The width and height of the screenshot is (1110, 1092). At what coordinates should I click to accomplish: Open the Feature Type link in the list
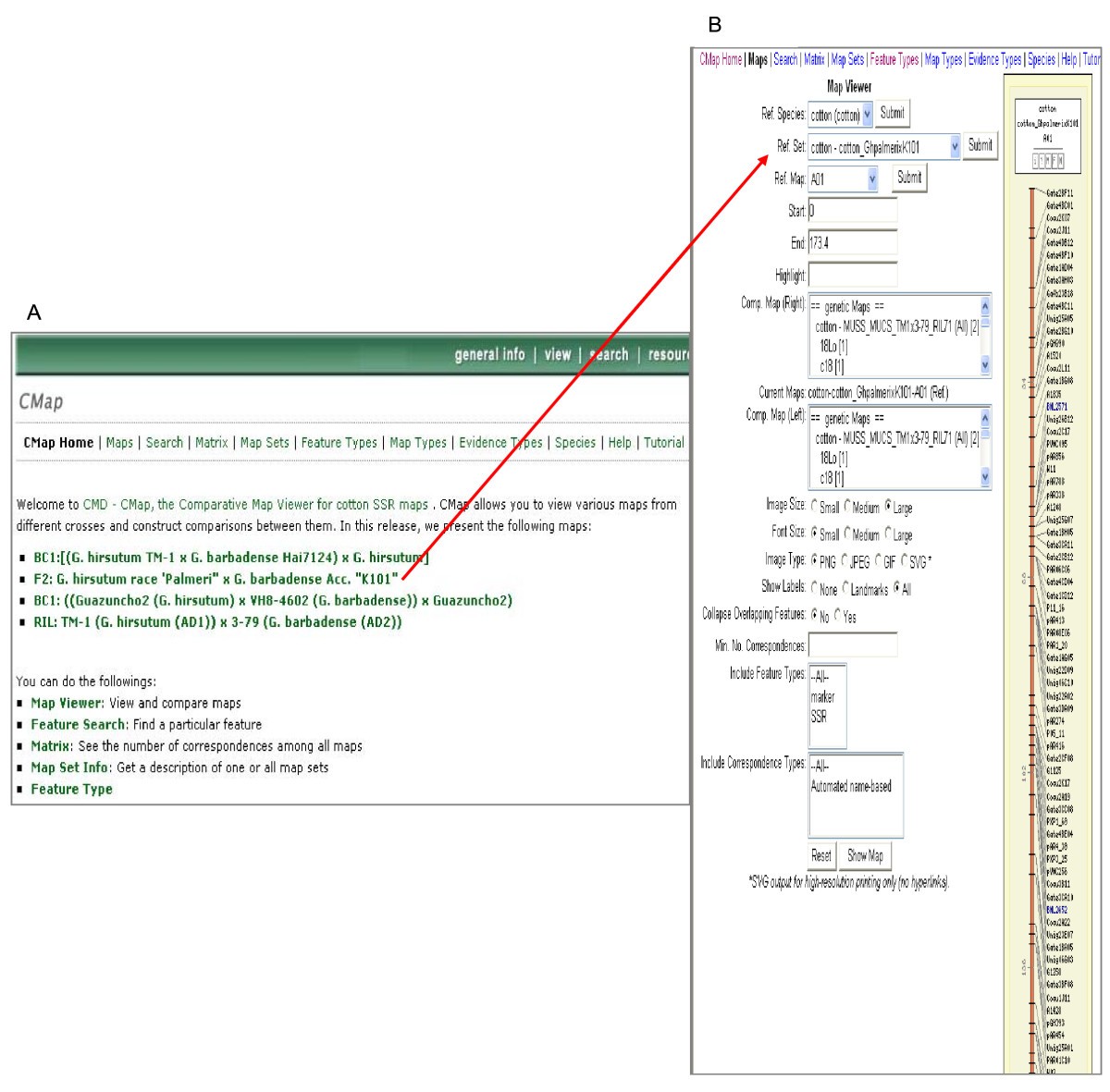pyautogui.click(x=71, y=790)
